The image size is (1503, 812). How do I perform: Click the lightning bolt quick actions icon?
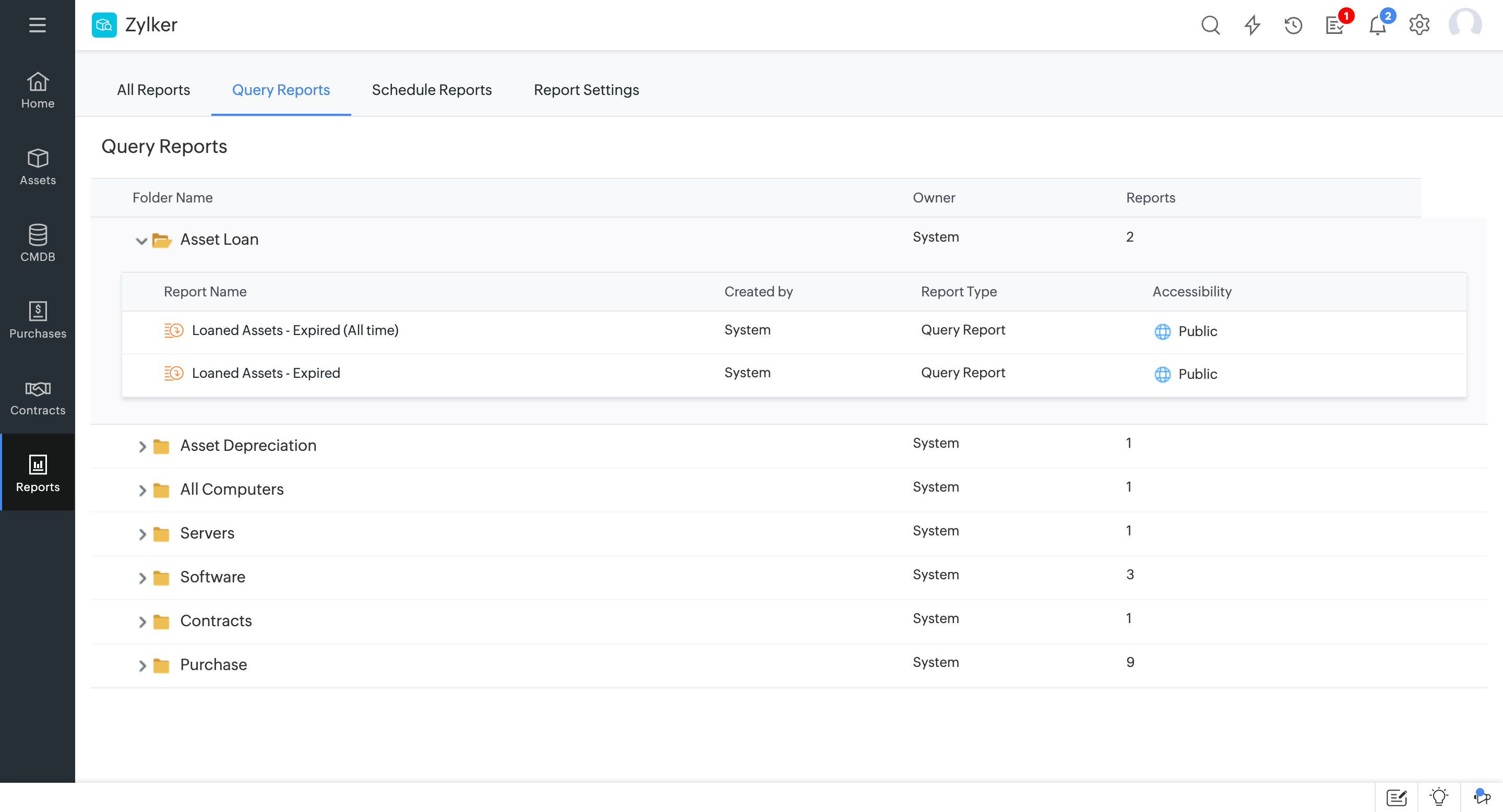click(x=1252, y=25)
